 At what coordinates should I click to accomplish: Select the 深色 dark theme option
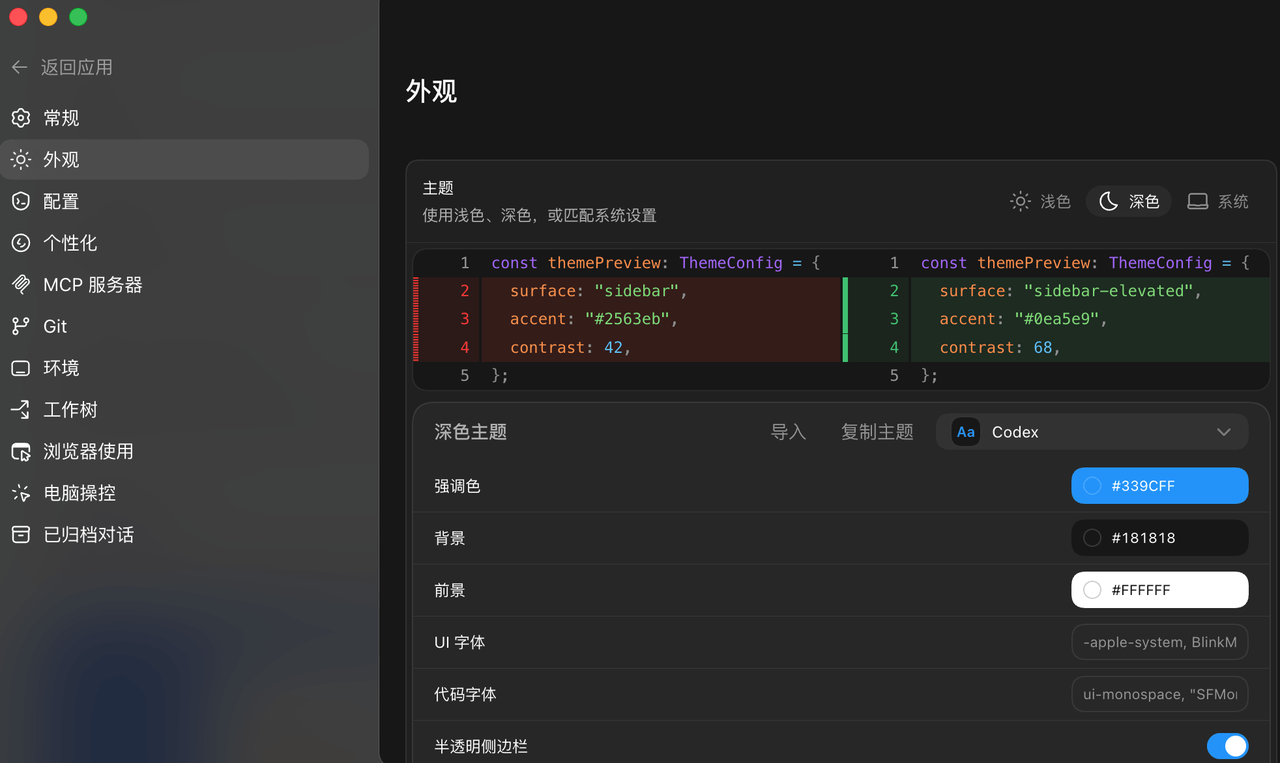click(1129, 201)
